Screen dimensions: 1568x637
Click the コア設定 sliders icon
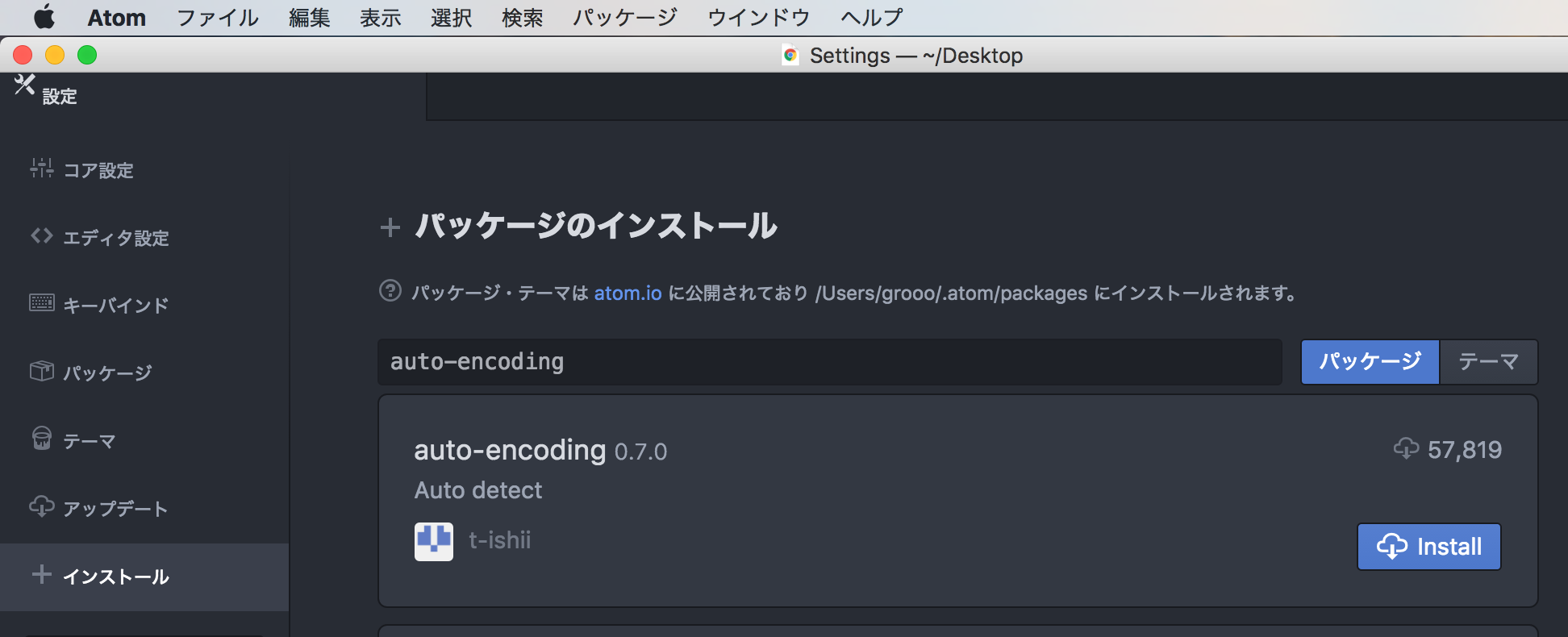[42, 168]
